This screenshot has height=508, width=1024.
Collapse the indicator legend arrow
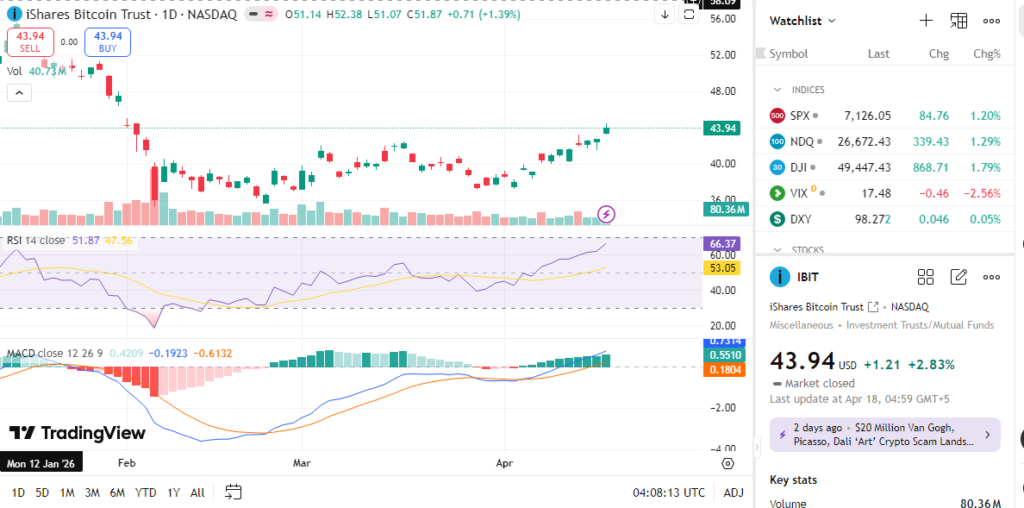tap(19, 93)
